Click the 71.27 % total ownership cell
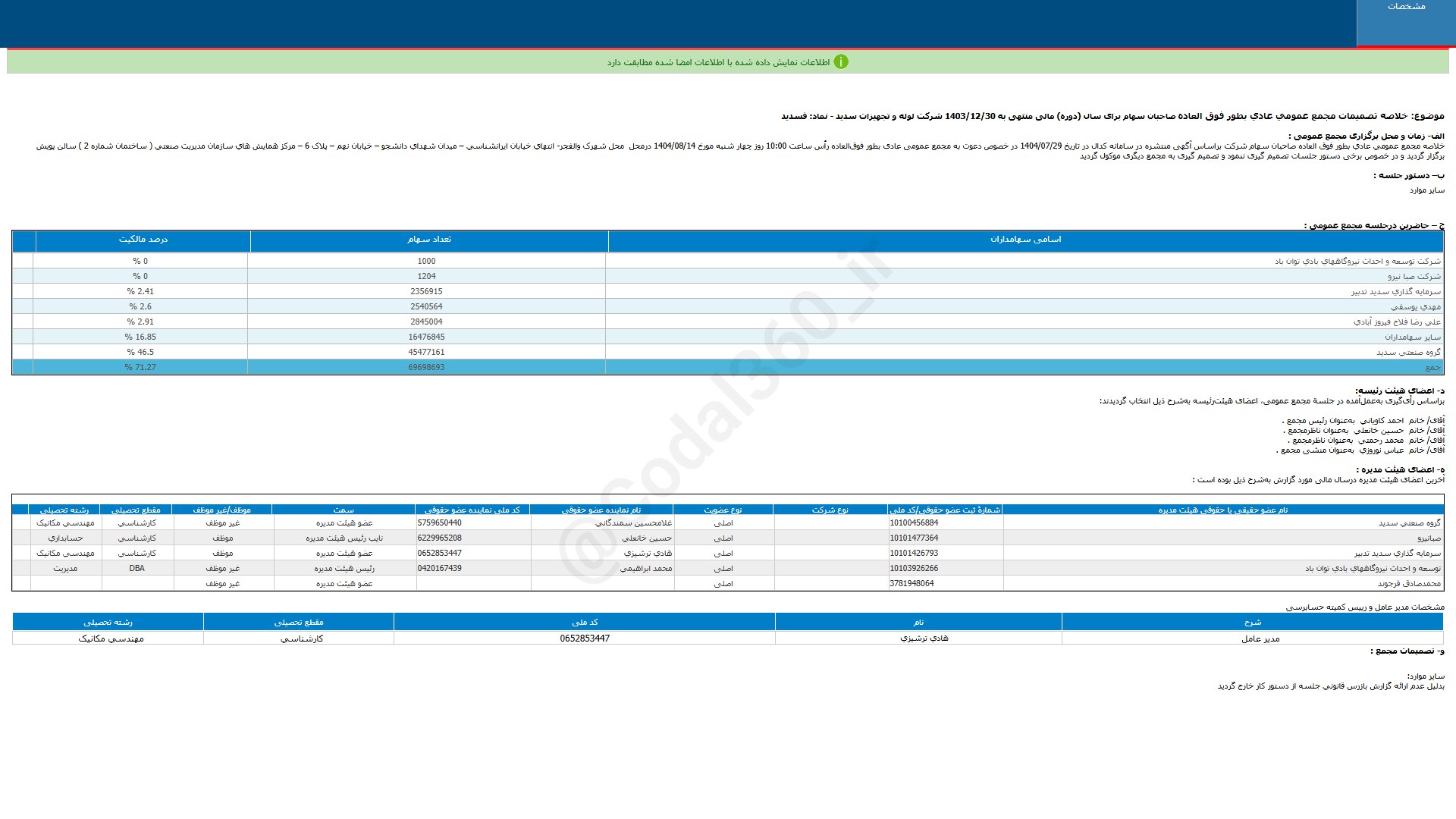 (x=140, y=368)
